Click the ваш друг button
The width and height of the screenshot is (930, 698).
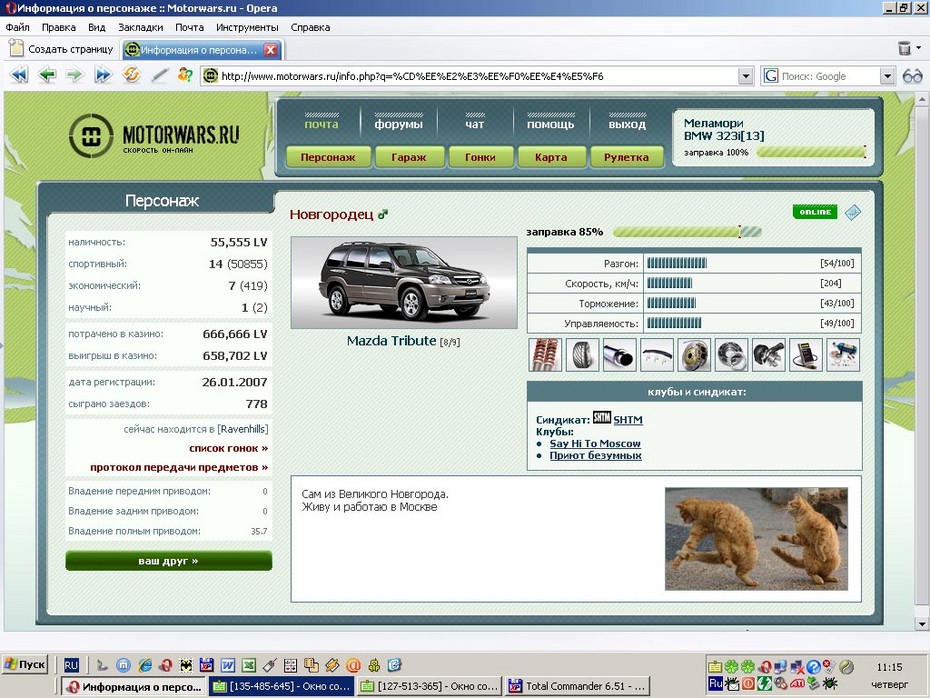coord(168,561)
